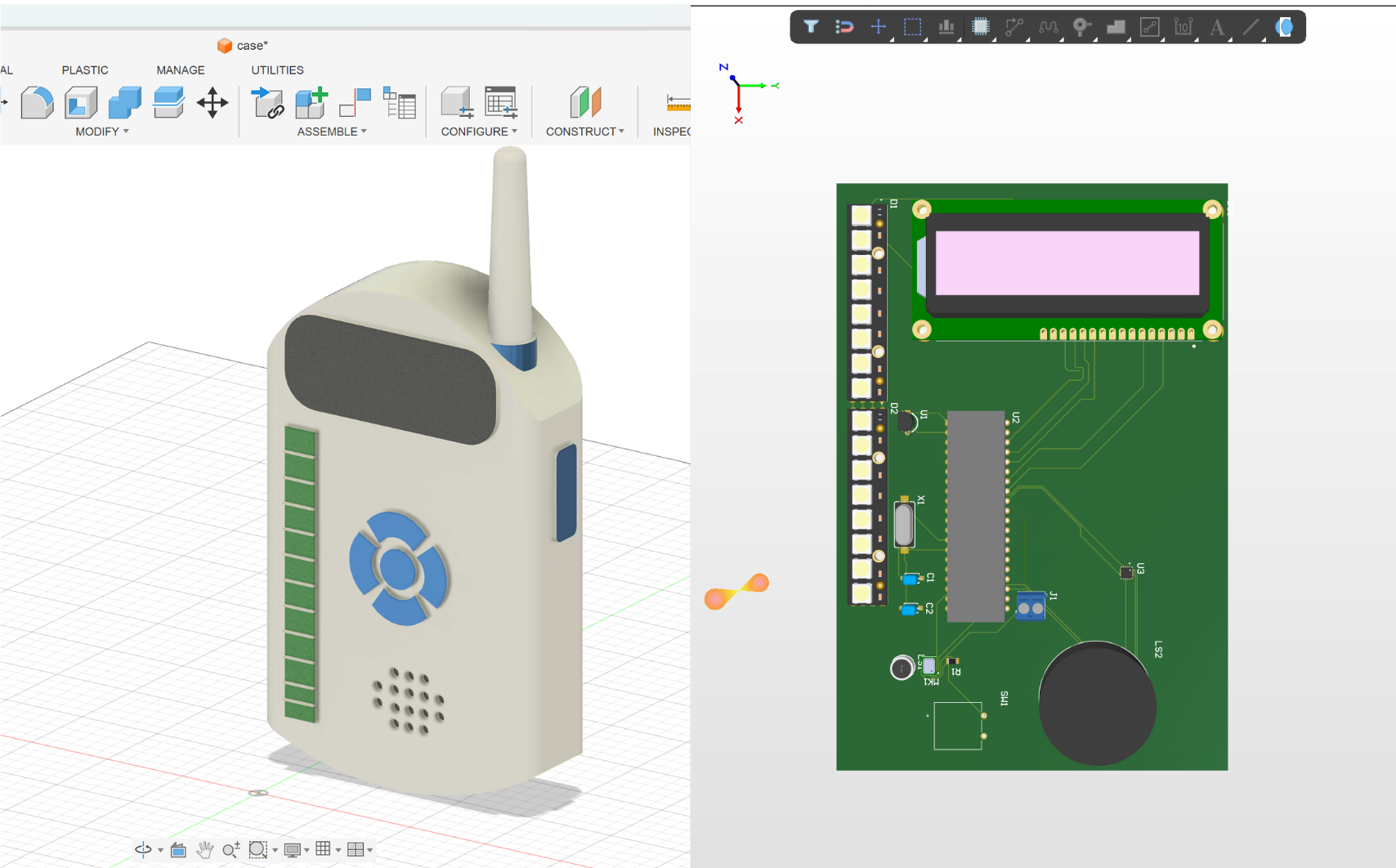Select the Pan hand tool
The height and width of the screenshot is (868, 1396).
pyautogui.click(x=204, y=850)
